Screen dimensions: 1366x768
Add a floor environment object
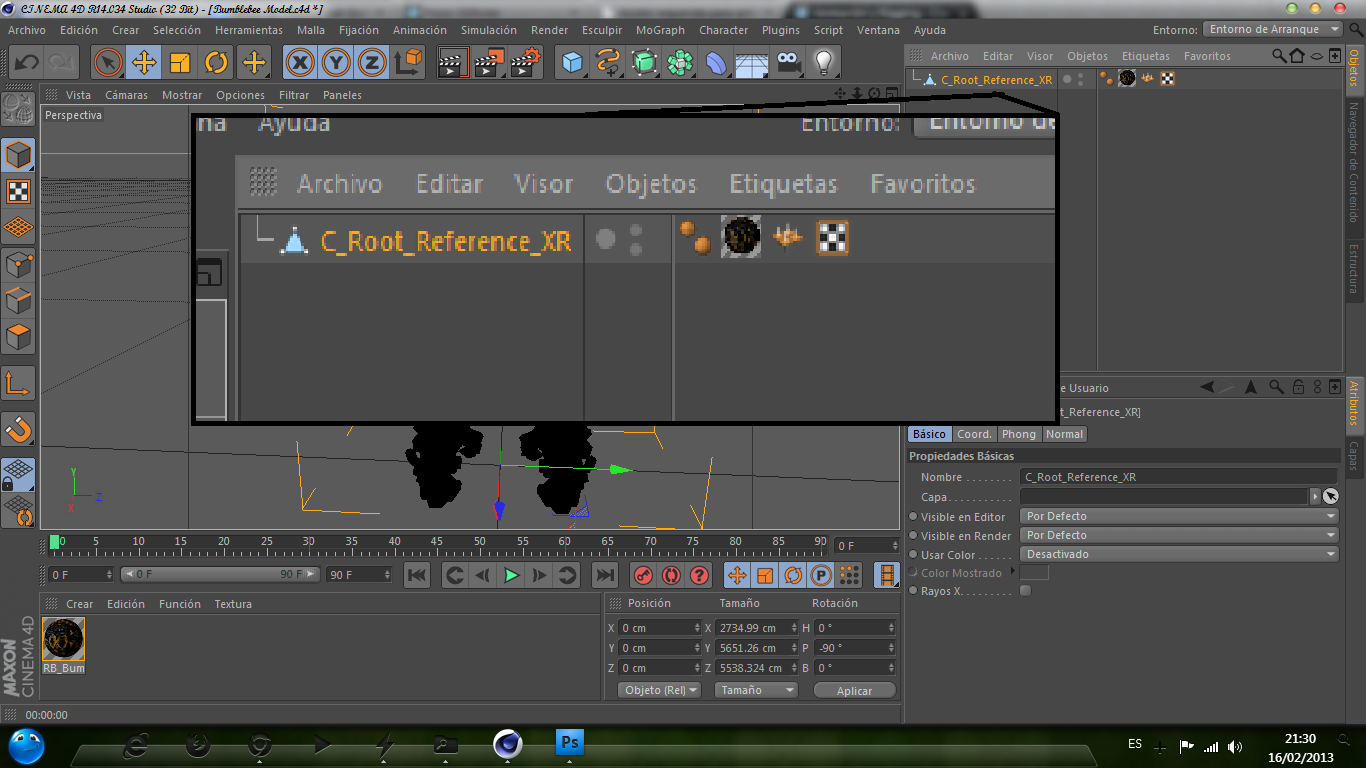click(x=752, y=63)
